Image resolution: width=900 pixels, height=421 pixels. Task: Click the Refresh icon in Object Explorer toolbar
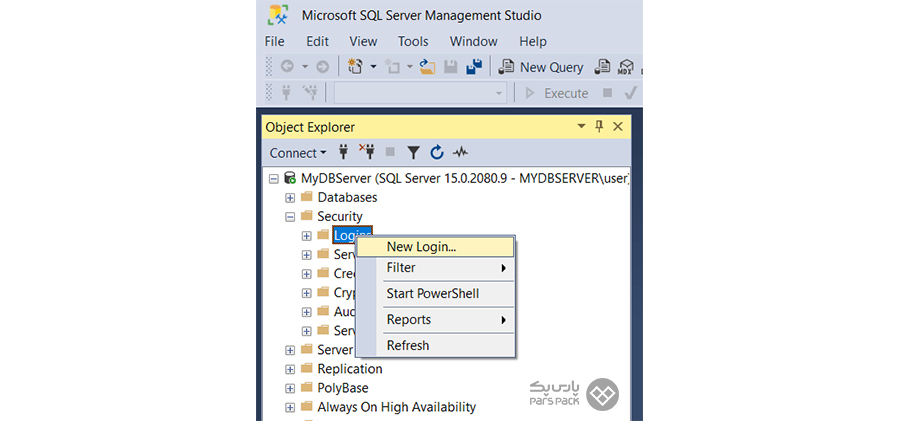pos(437,152)
